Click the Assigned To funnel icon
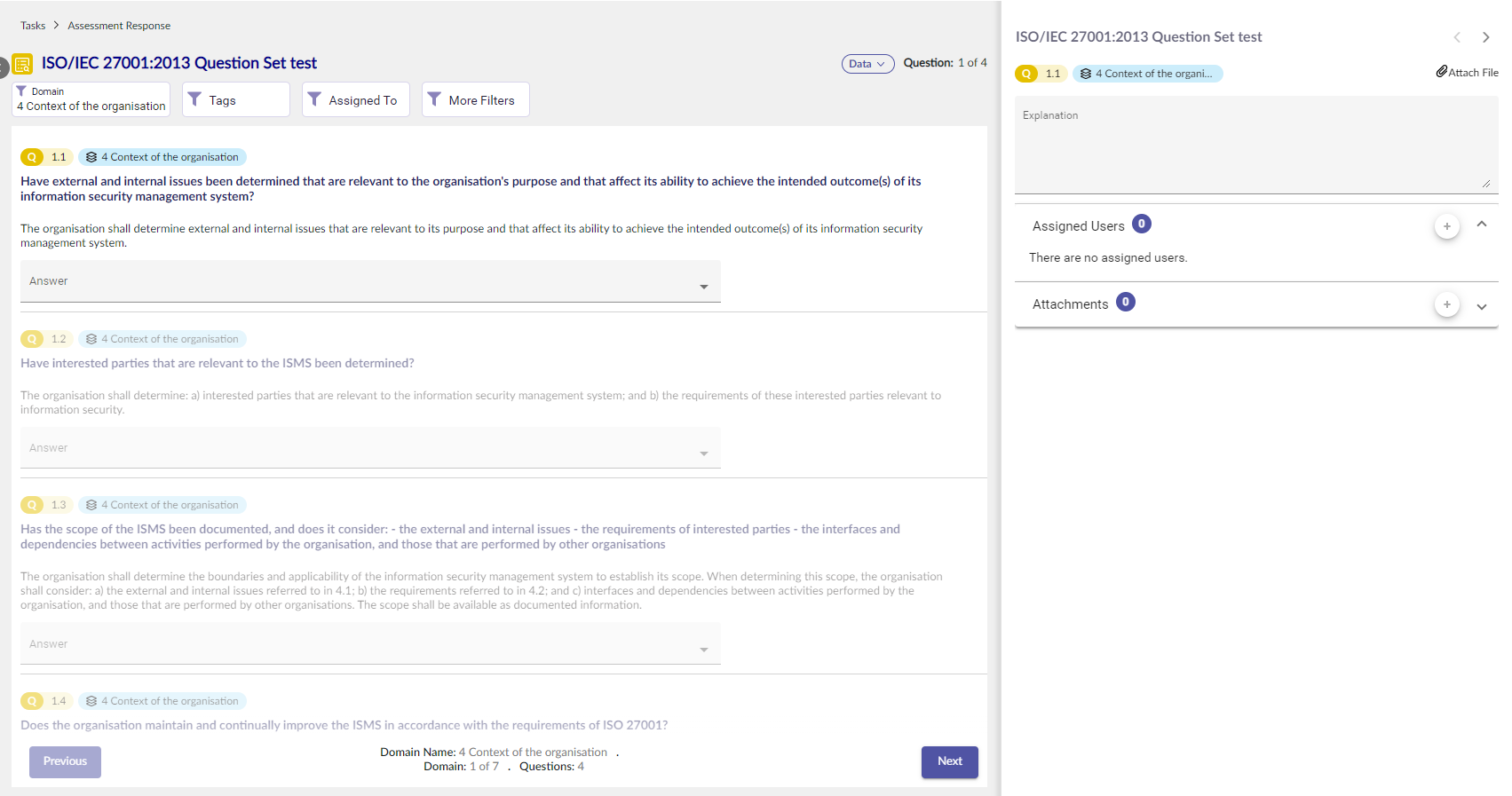 [314, 99]
